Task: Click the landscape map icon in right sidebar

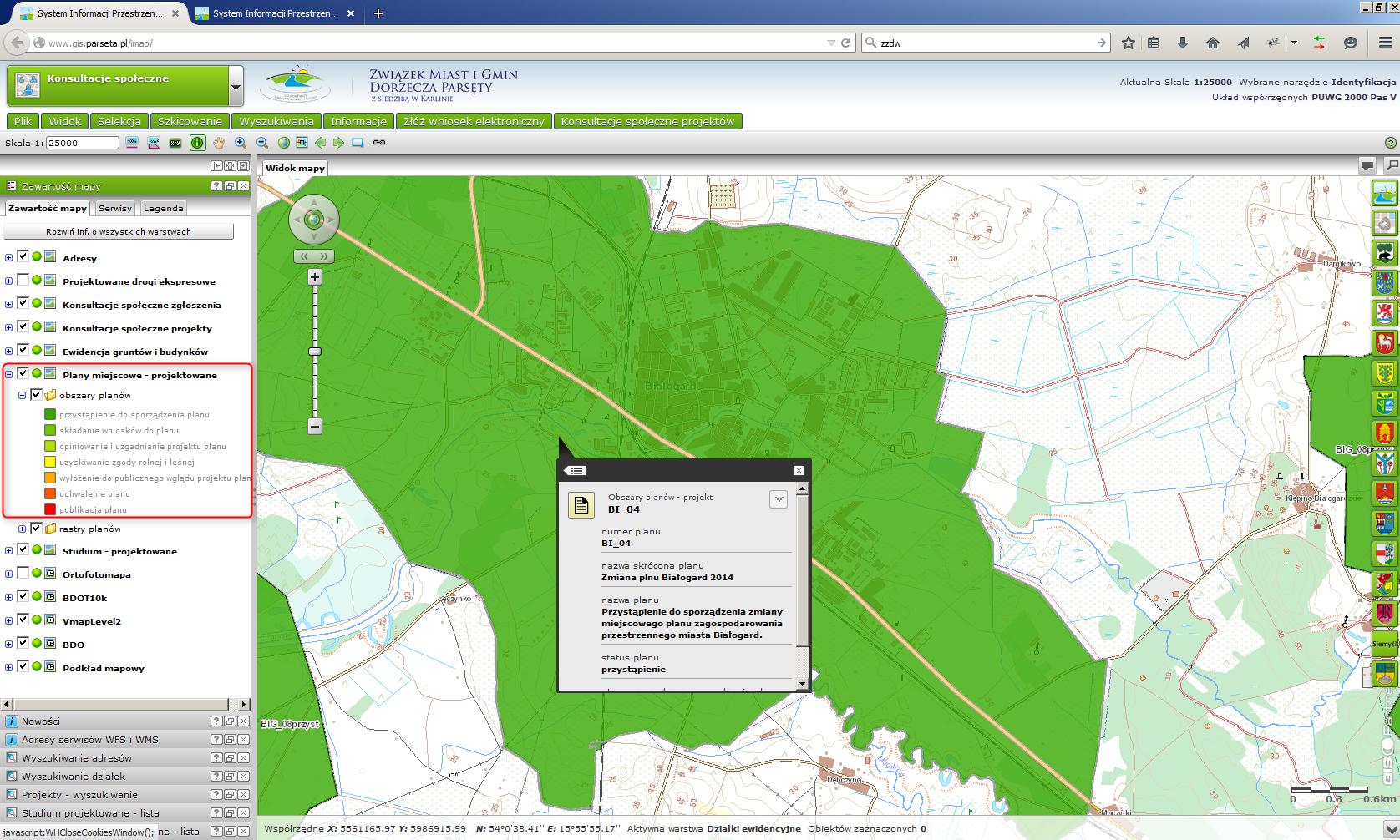Action: [1385, 193]
